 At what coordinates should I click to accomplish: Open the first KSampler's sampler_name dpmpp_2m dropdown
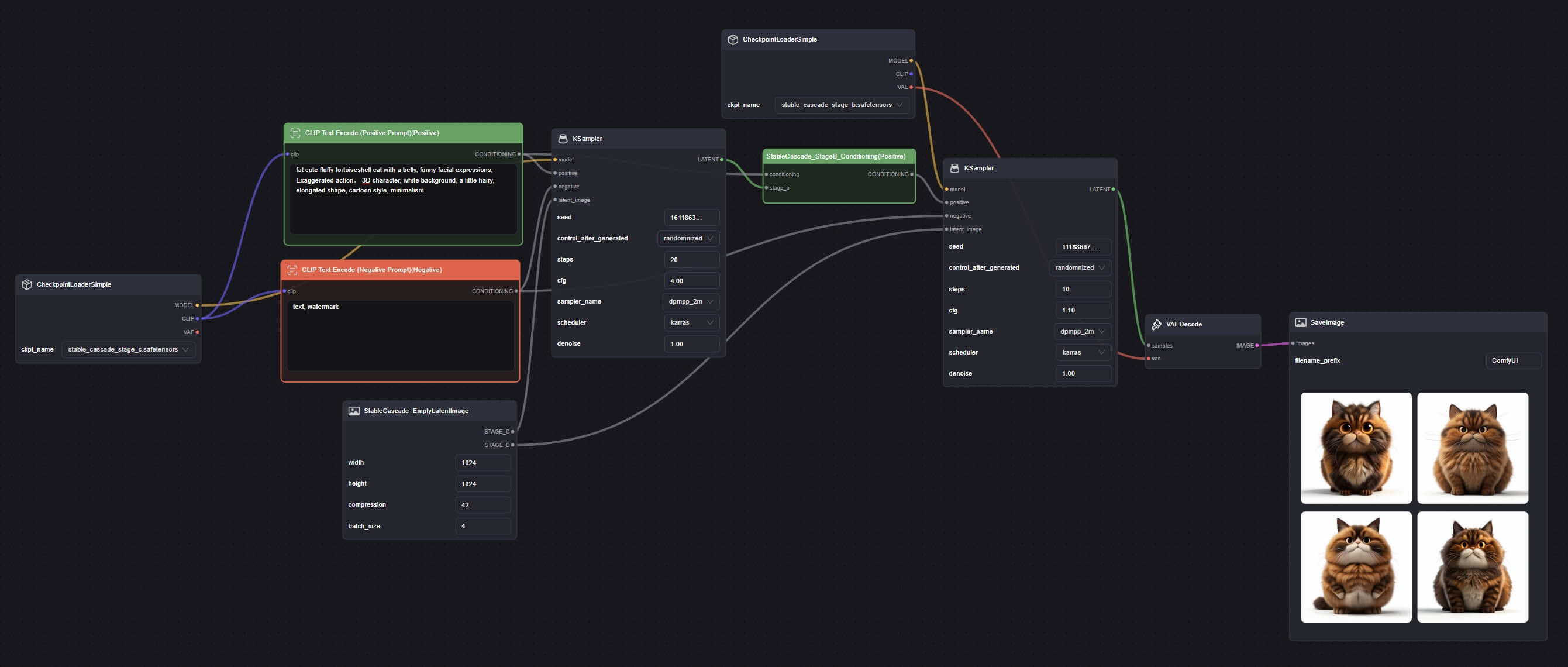click(x=691, y=301)
